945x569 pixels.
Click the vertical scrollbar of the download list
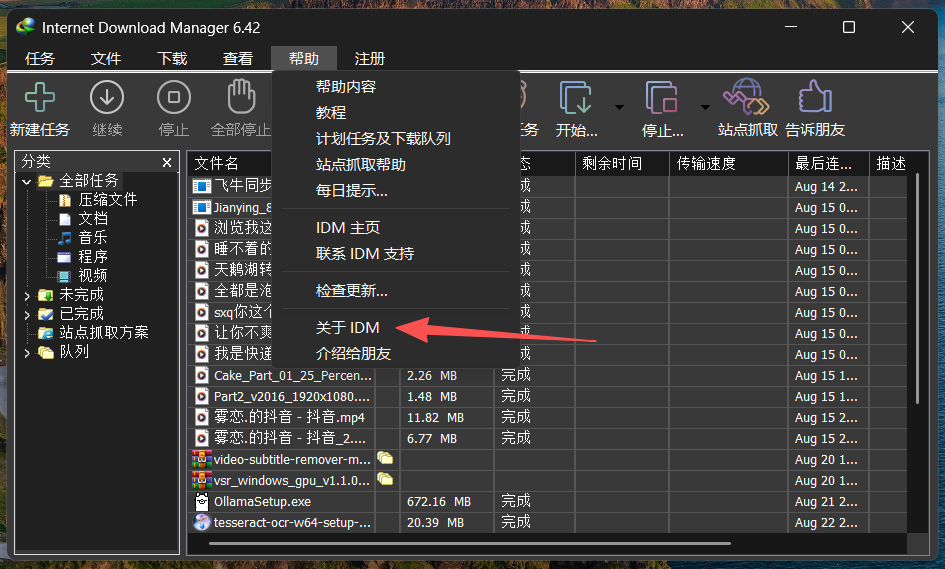click(x=917, y=289)
